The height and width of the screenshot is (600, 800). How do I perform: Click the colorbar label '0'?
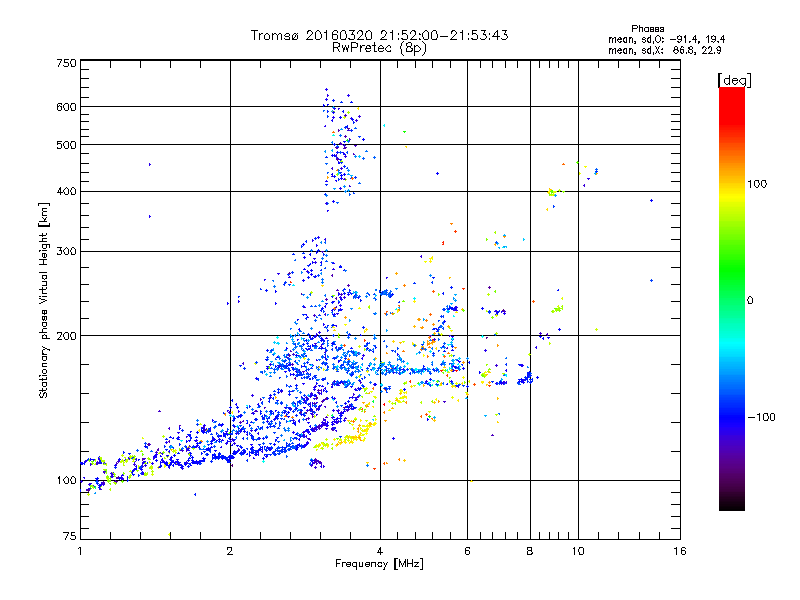750,301
